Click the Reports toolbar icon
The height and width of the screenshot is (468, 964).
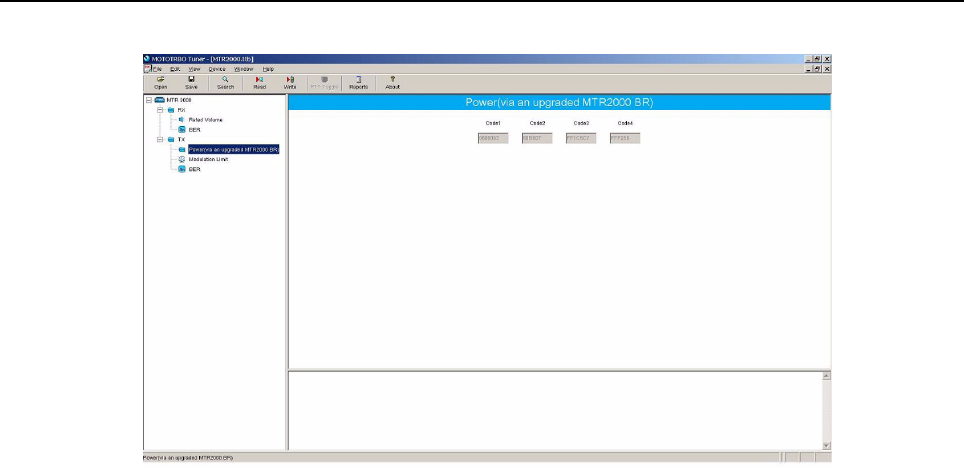coord(358,79)
